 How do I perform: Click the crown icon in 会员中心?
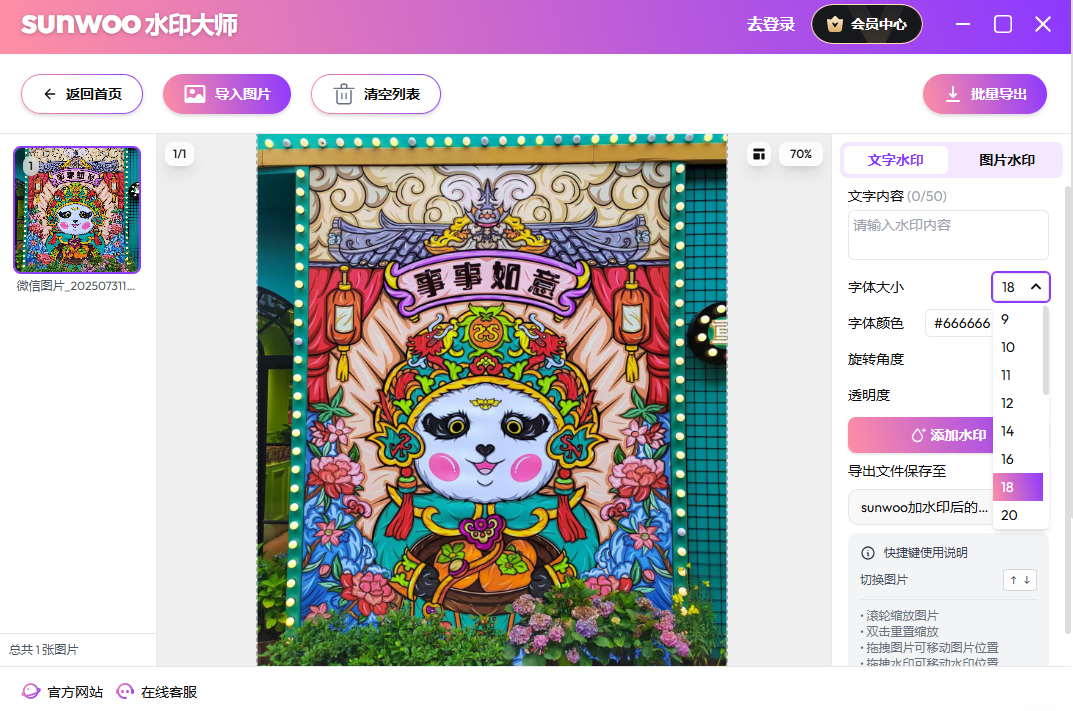tap(835, 24)
